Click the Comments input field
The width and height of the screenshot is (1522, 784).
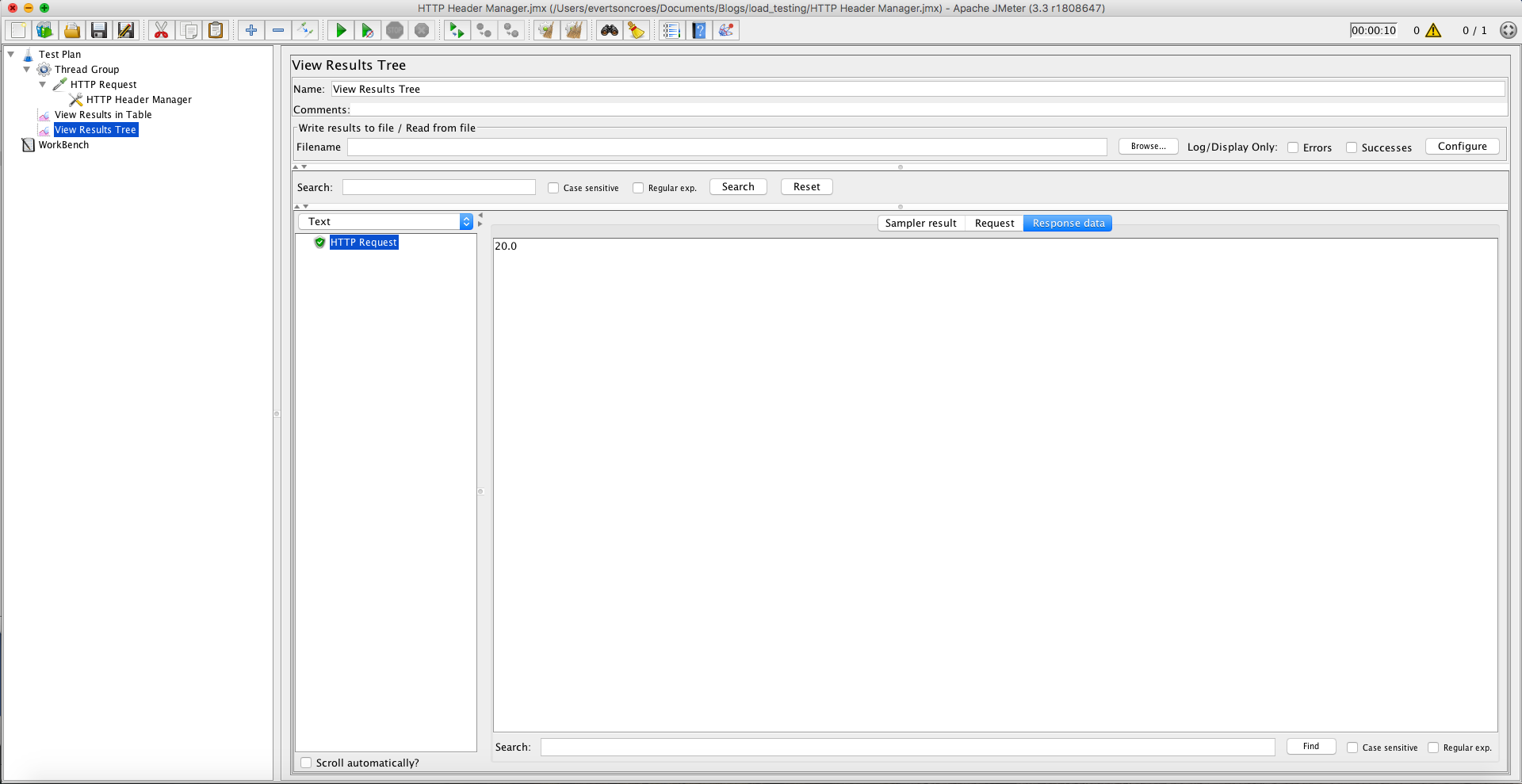click(x=928, y=109)
